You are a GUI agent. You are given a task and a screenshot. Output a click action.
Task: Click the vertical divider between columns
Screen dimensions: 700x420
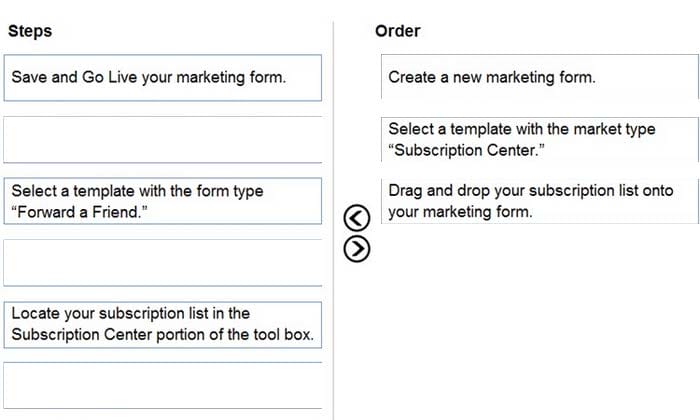pyautogui.click(x=333, y=219)
